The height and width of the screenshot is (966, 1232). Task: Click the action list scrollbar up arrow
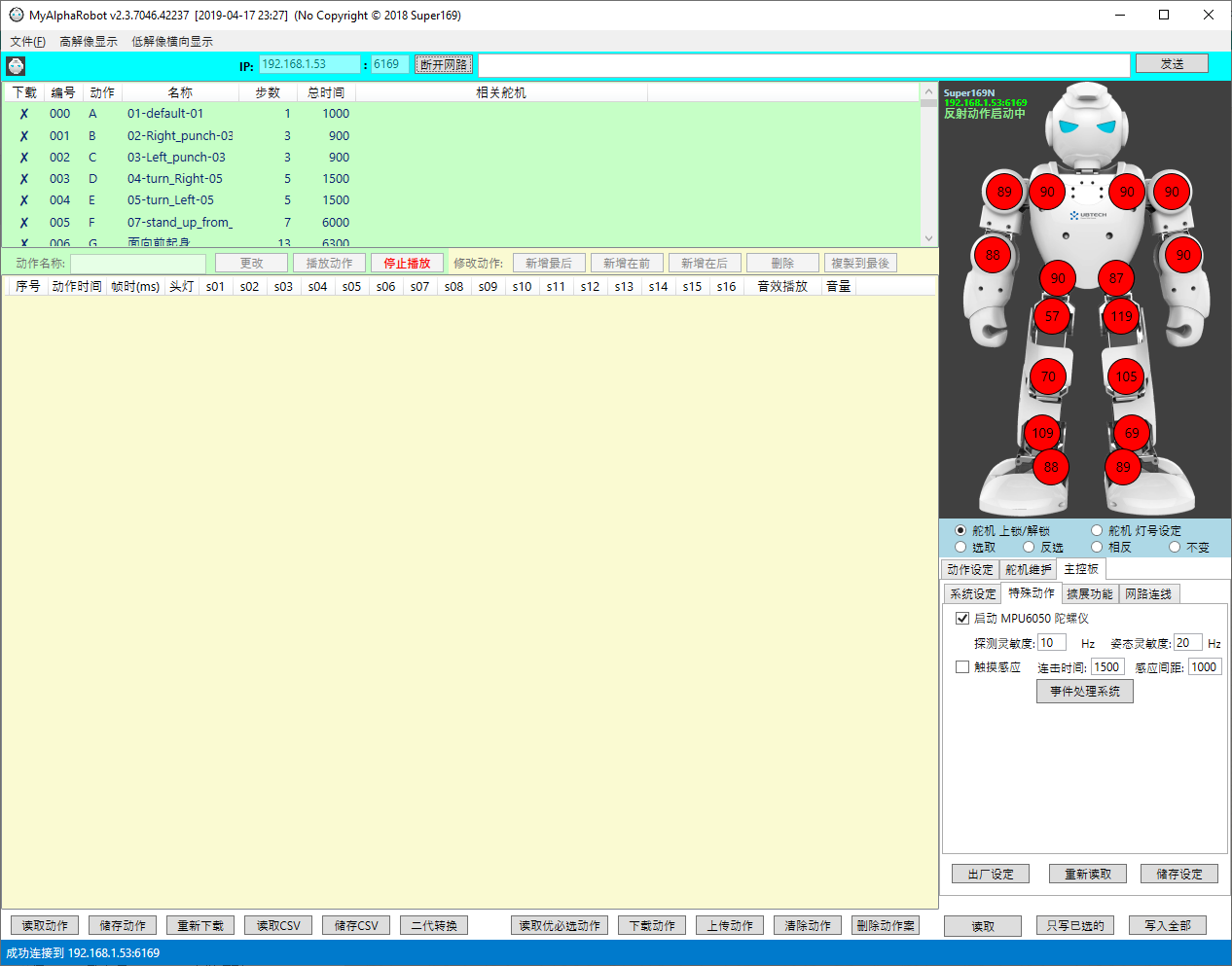928,92
